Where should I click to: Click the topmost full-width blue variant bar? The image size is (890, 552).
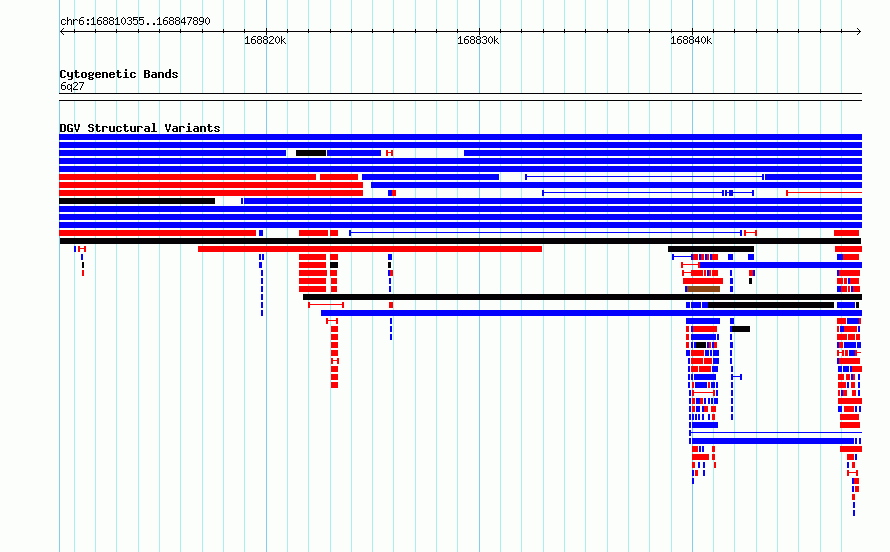[460, 137]
